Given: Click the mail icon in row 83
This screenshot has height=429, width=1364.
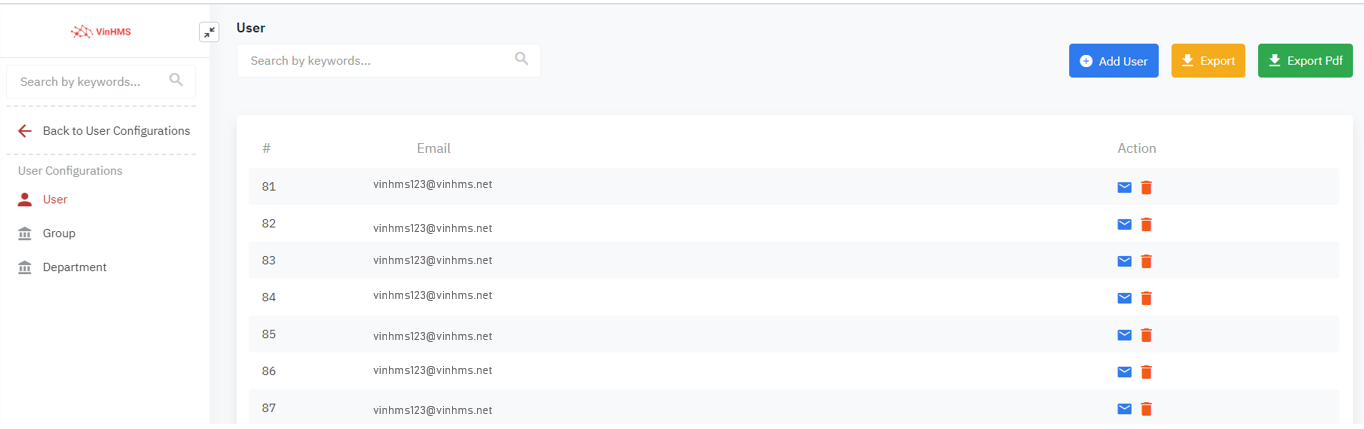Looking at the screenshot, I should (1124, 261).
